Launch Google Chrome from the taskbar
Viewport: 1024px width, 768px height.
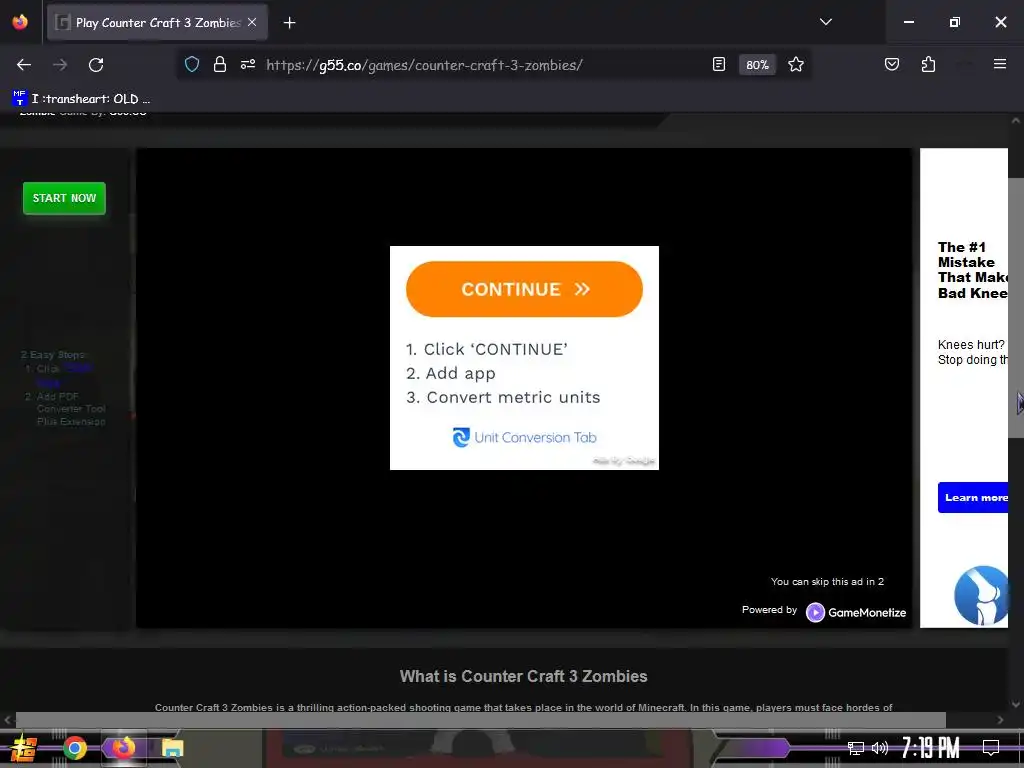(x=75, y=748)
